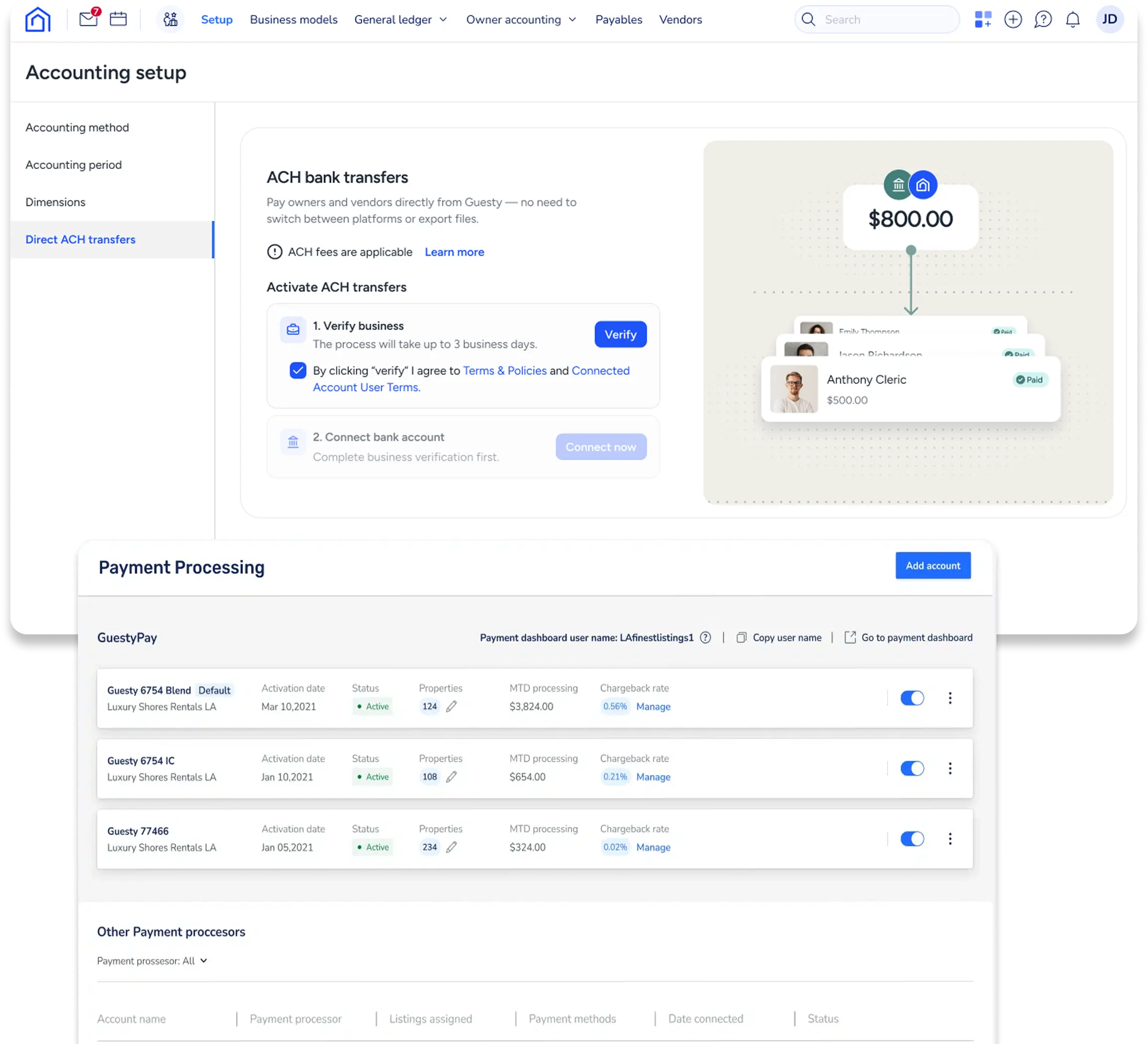The height and width of the screenshot is (1044, 1148).
Task: Click the accounting module icon
Action: [x=170, y=19]
